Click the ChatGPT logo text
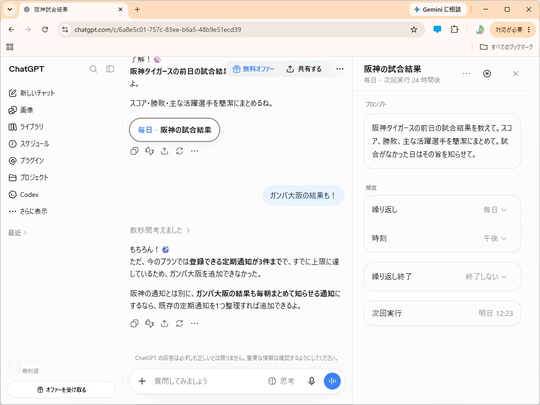 click(x=27, y=69)
